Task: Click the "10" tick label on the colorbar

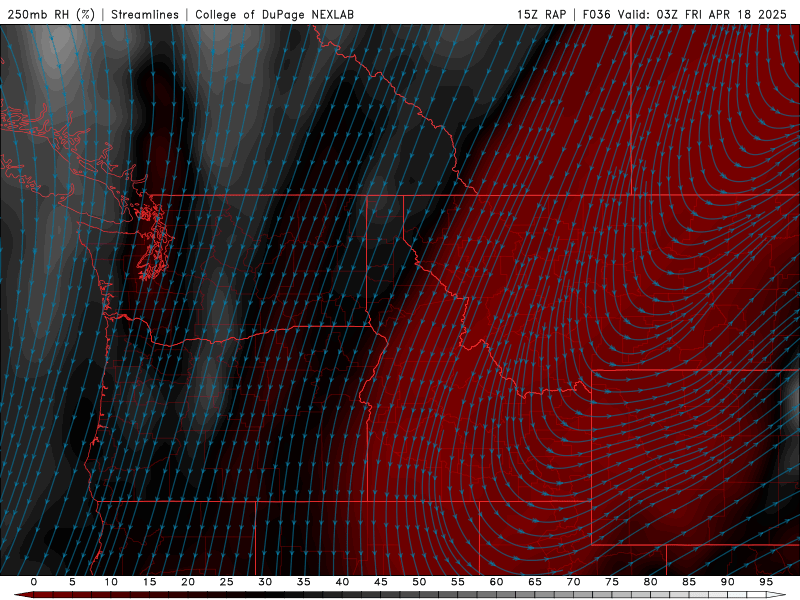Action: coord(111,582)
